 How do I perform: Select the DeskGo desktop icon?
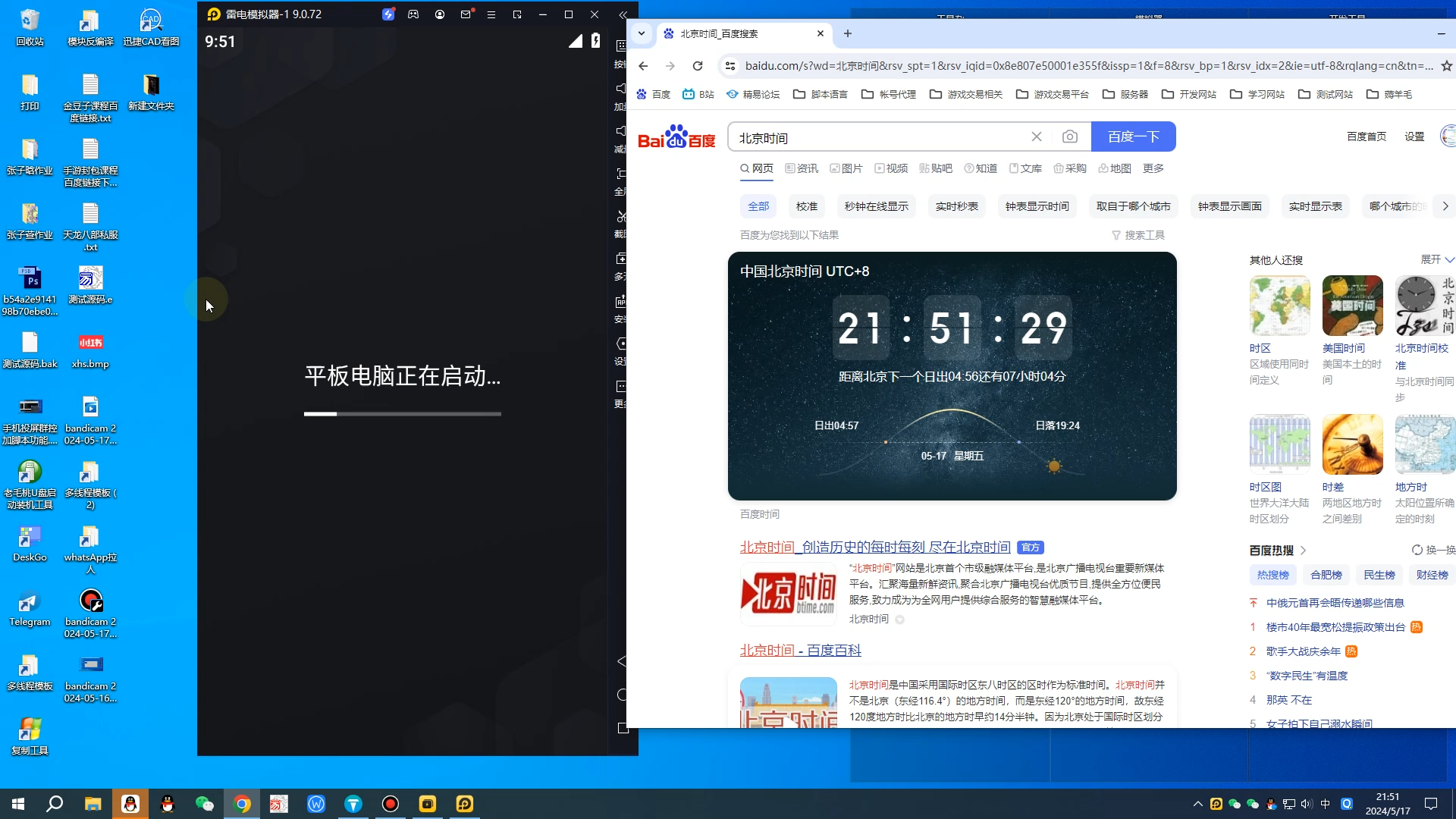pyautogui.click(x=30, y=544)
